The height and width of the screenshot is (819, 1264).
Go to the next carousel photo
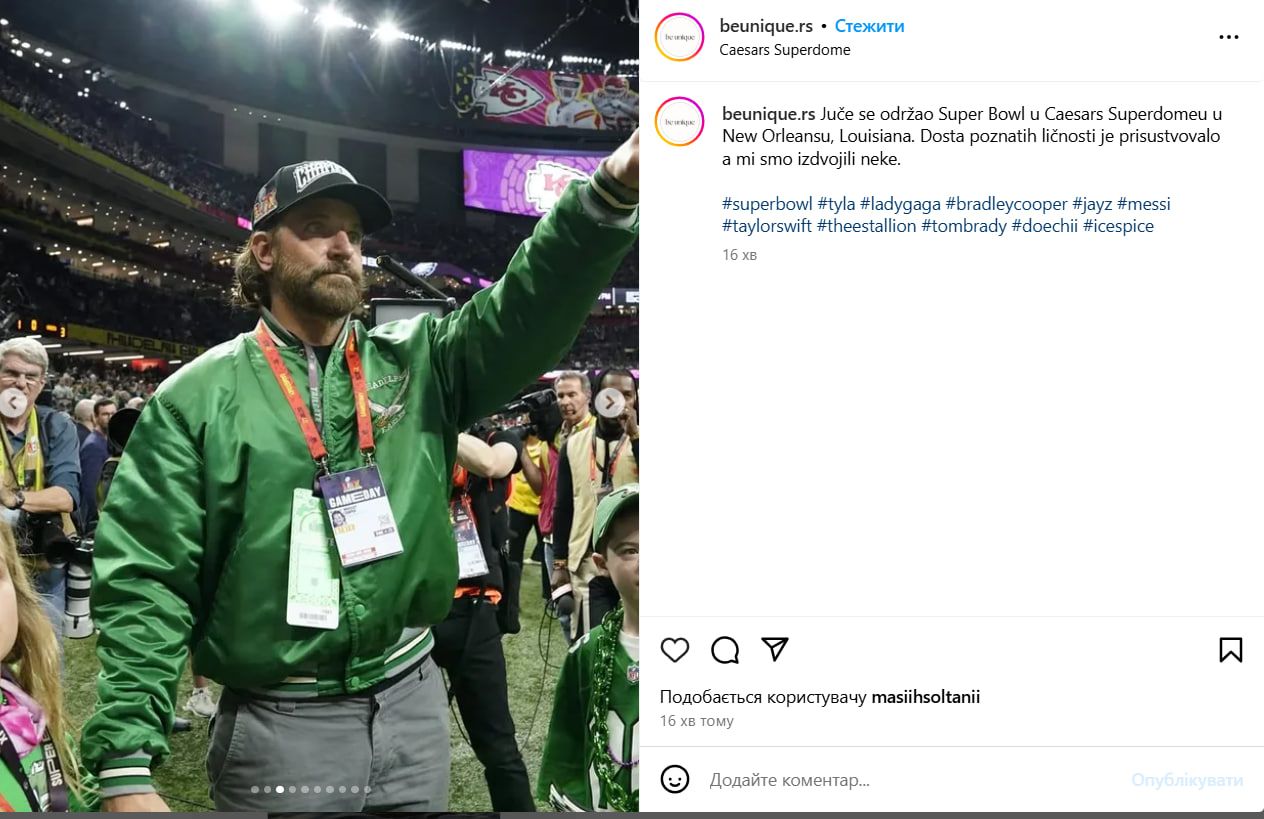[609, 402]
